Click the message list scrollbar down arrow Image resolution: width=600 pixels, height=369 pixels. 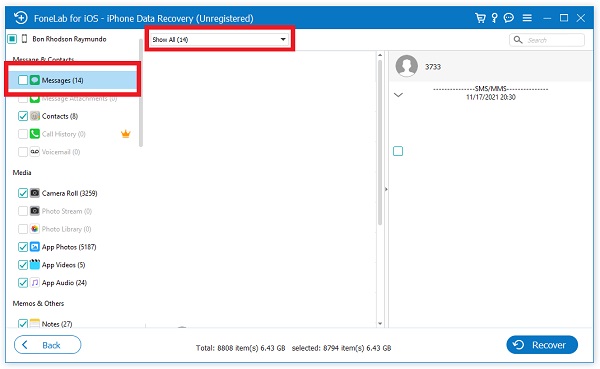click(x=380, y=323)
